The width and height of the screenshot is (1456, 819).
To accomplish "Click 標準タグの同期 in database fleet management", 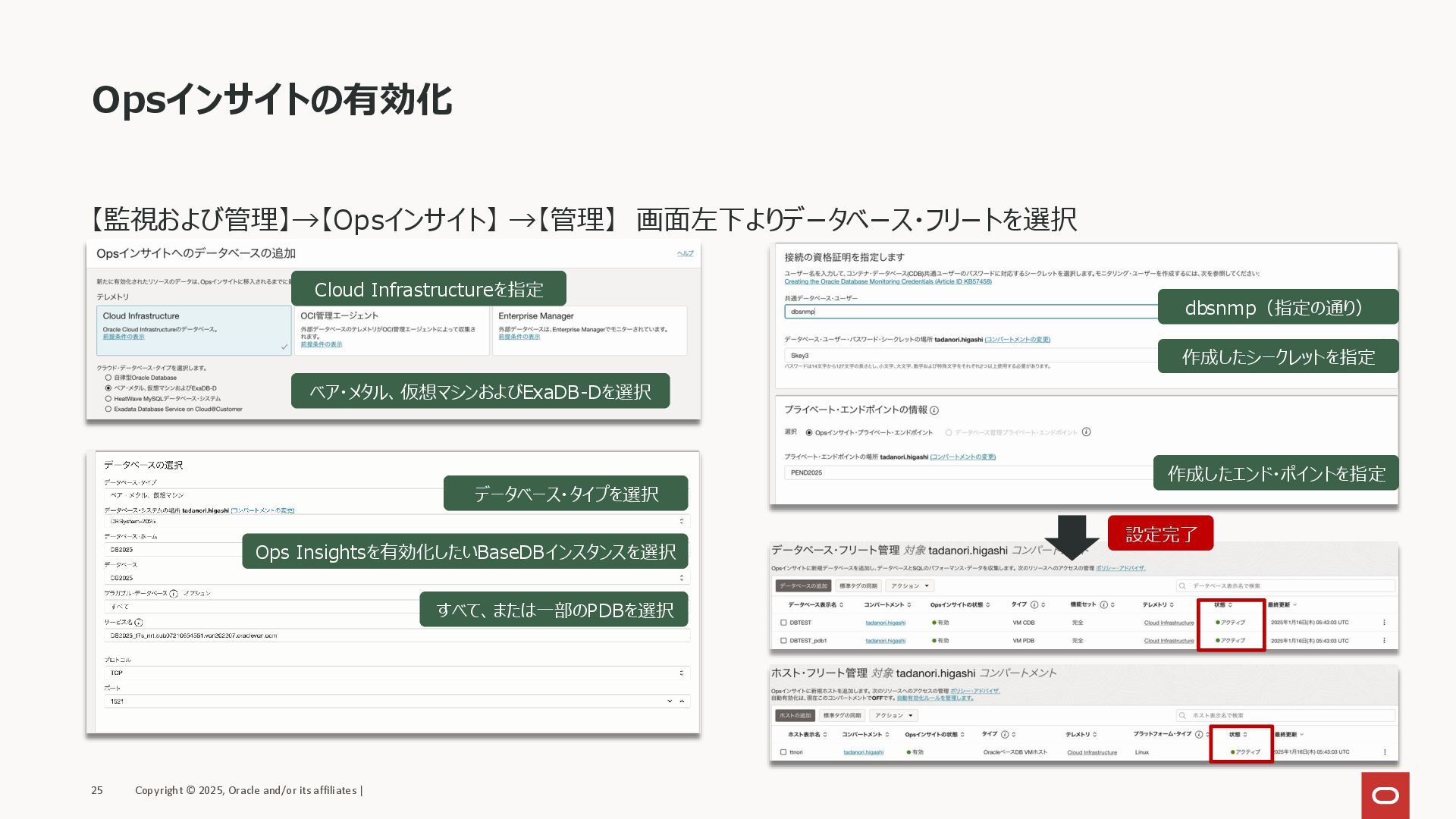I will [858, 585].
